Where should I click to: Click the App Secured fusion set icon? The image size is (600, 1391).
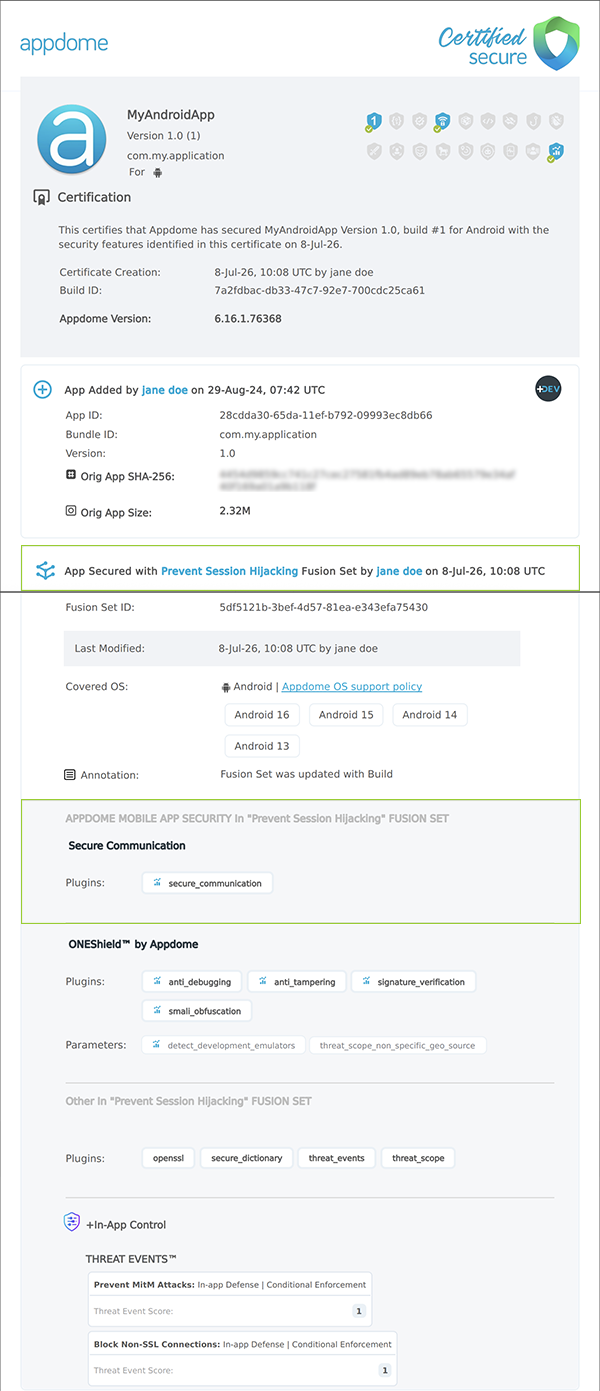[45, 571]
